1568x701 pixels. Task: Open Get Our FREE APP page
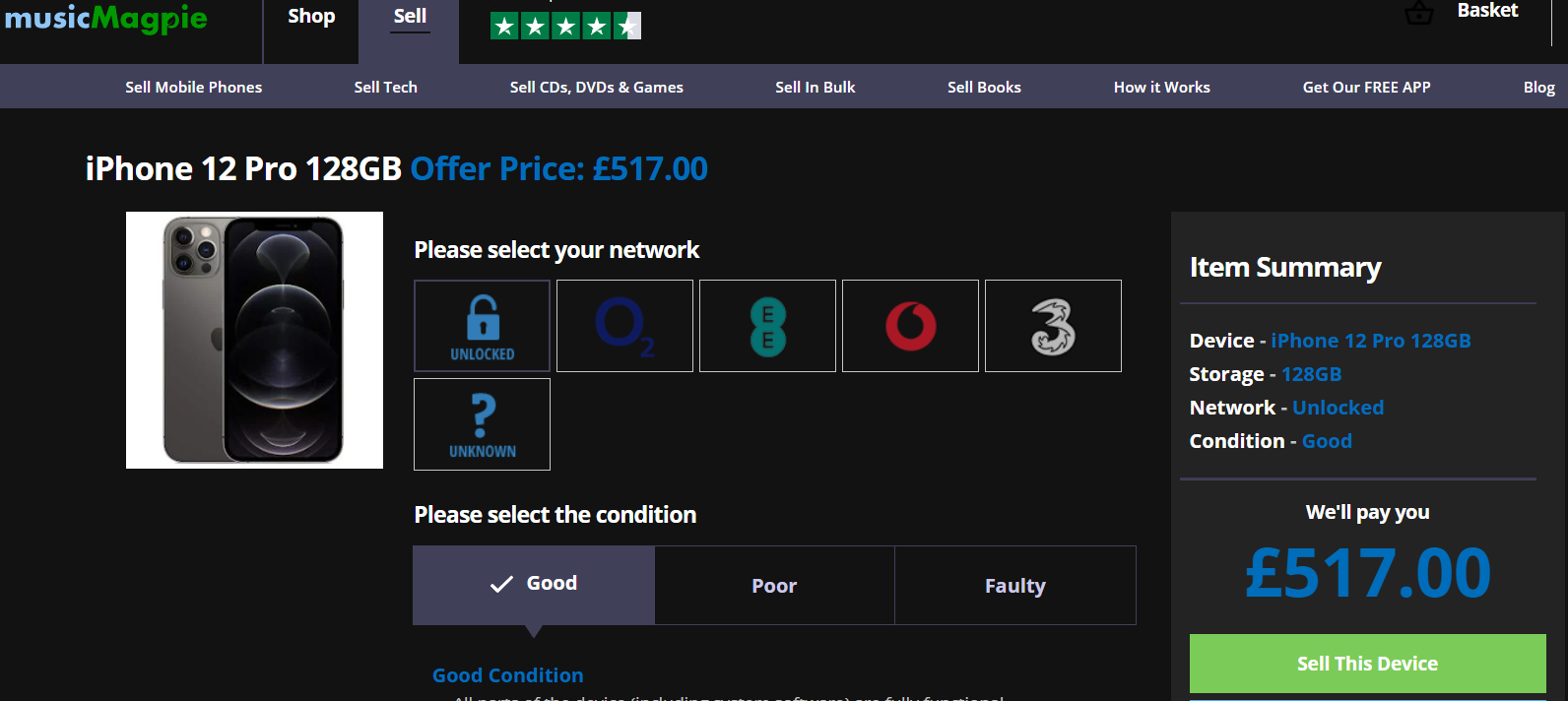point(1366,87)
